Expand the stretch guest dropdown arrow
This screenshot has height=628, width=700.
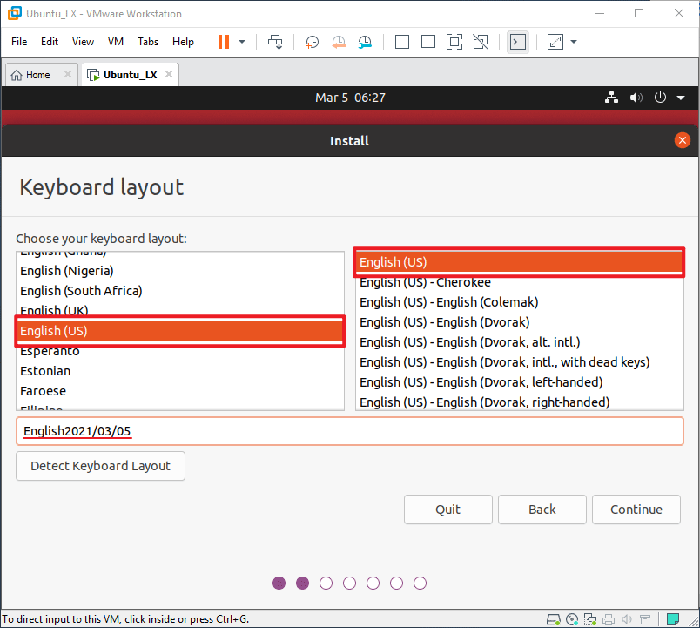[574, 42]
